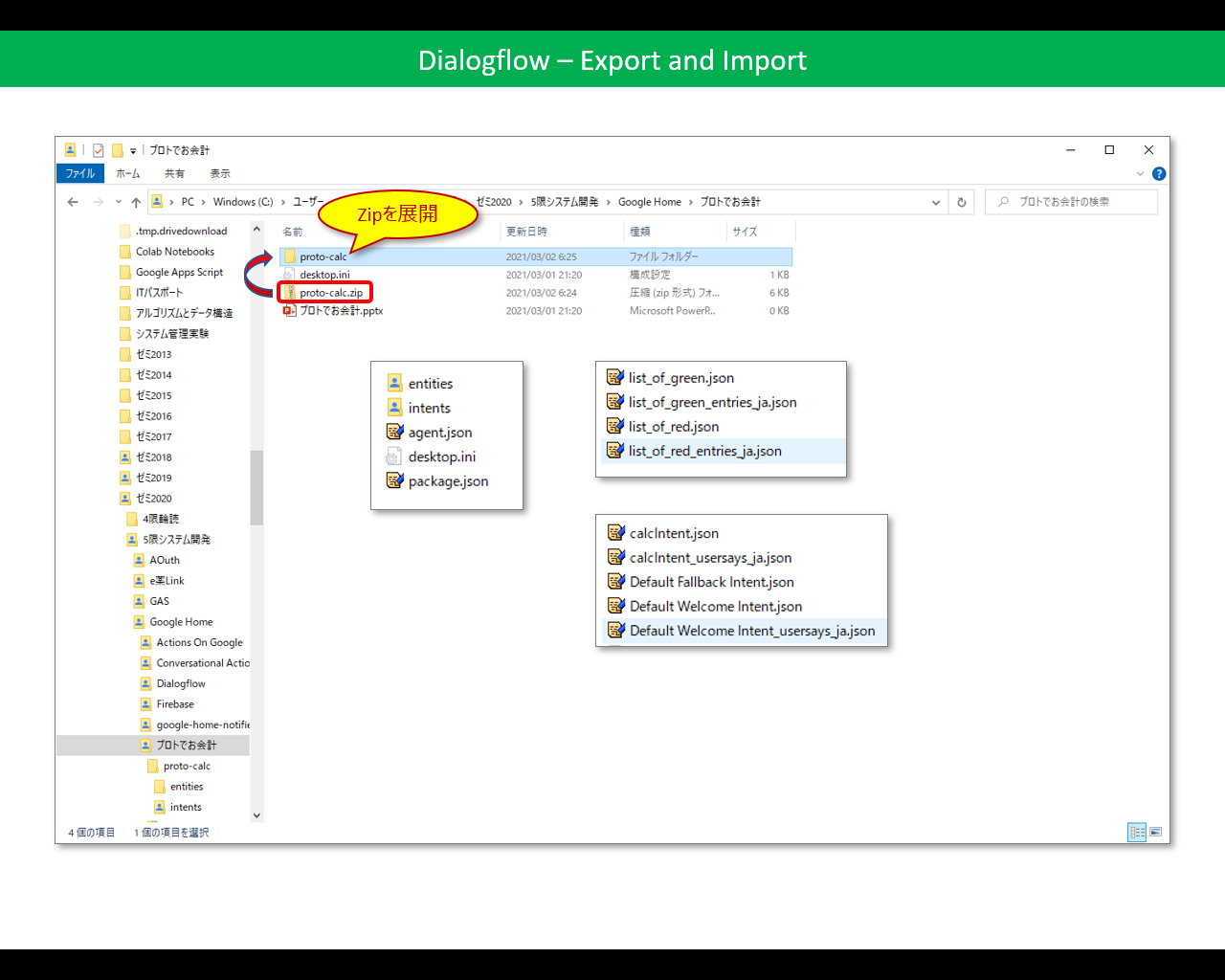Open the Explorer help question mark icon
The width and height of the screenshot is (1225, 980).
tap(1159, 173)
